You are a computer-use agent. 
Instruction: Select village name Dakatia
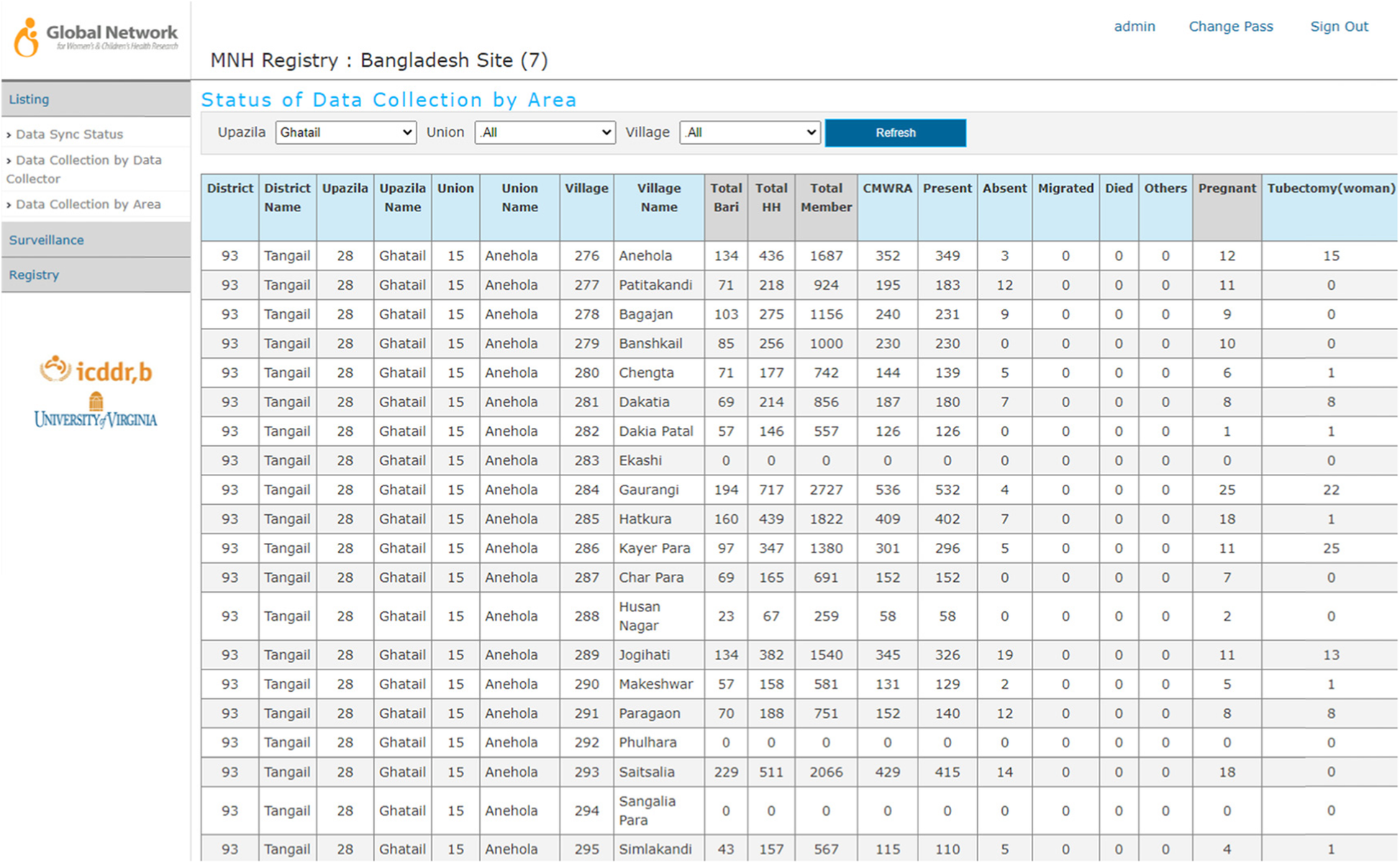644,403
